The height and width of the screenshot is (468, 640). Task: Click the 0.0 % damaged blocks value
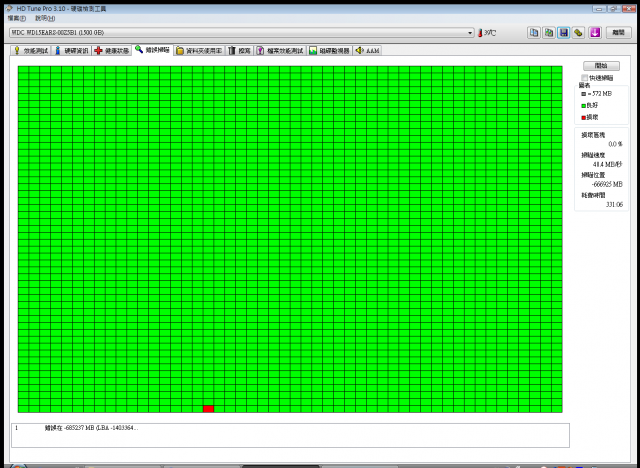pyautogui.click(x=615, y=144)
